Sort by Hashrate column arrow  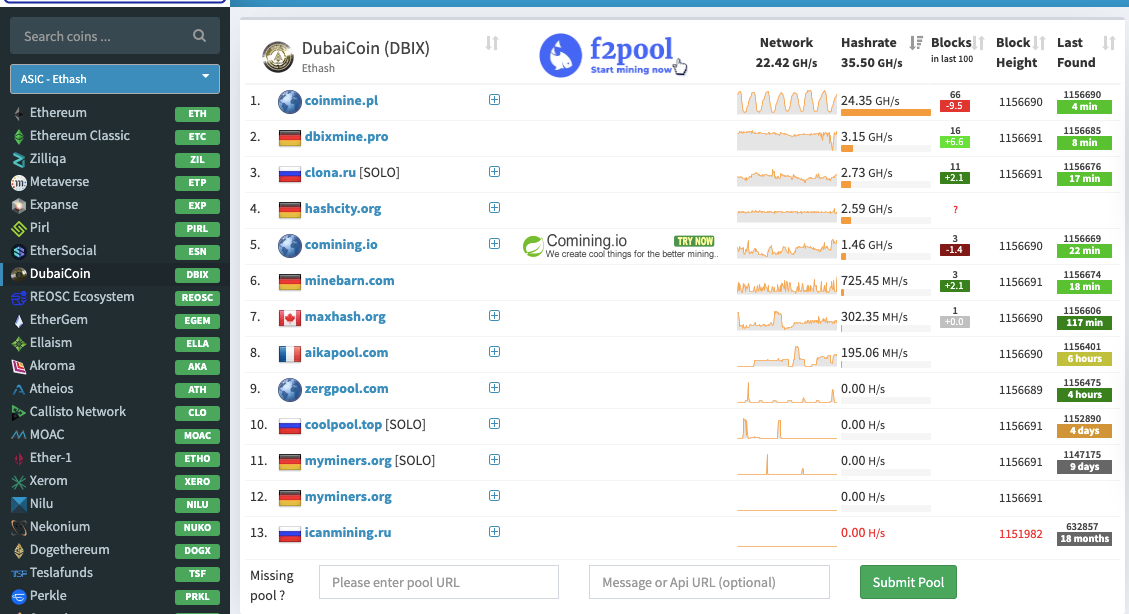(x=916, y=43)
